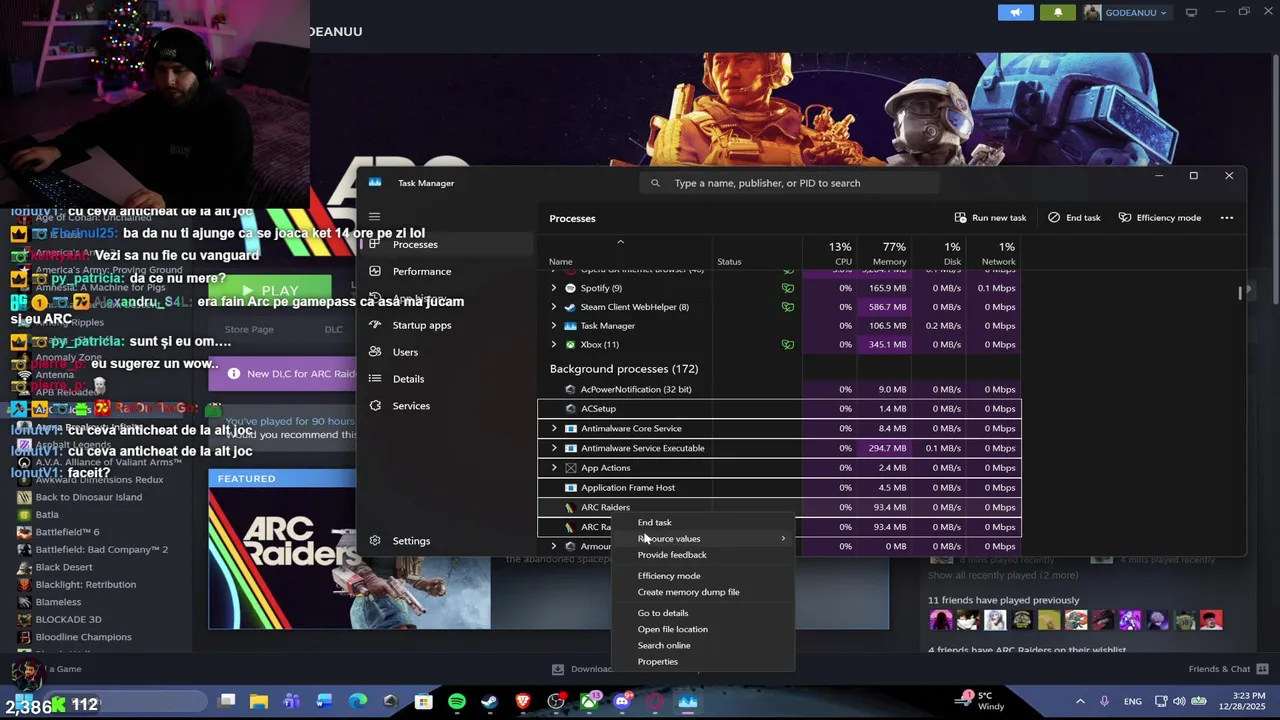Open the Details page icon
Viewport: 1280px width, 720px height.
(x=375, y=379)
